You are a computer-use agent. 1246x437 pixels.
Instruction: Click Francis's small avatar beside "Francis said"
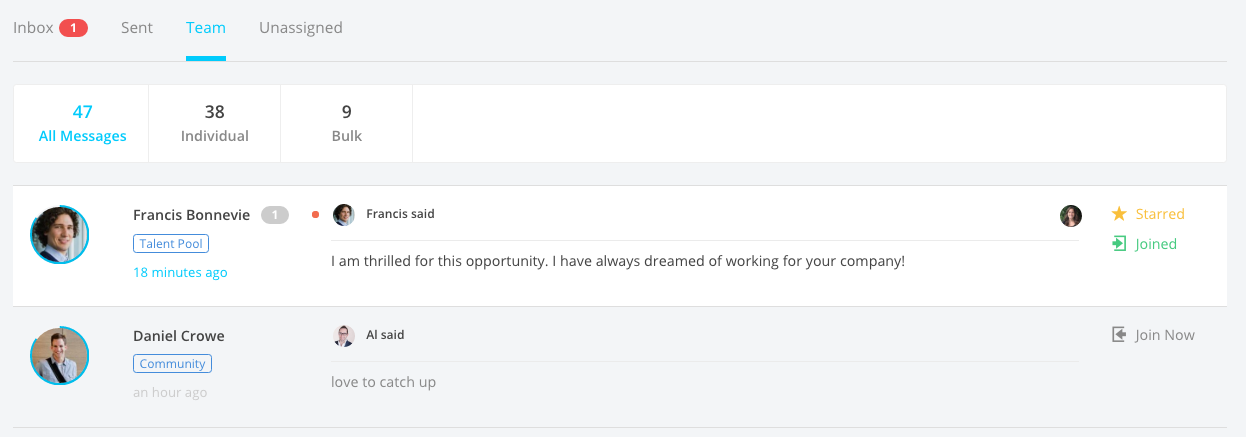point(343,214)
